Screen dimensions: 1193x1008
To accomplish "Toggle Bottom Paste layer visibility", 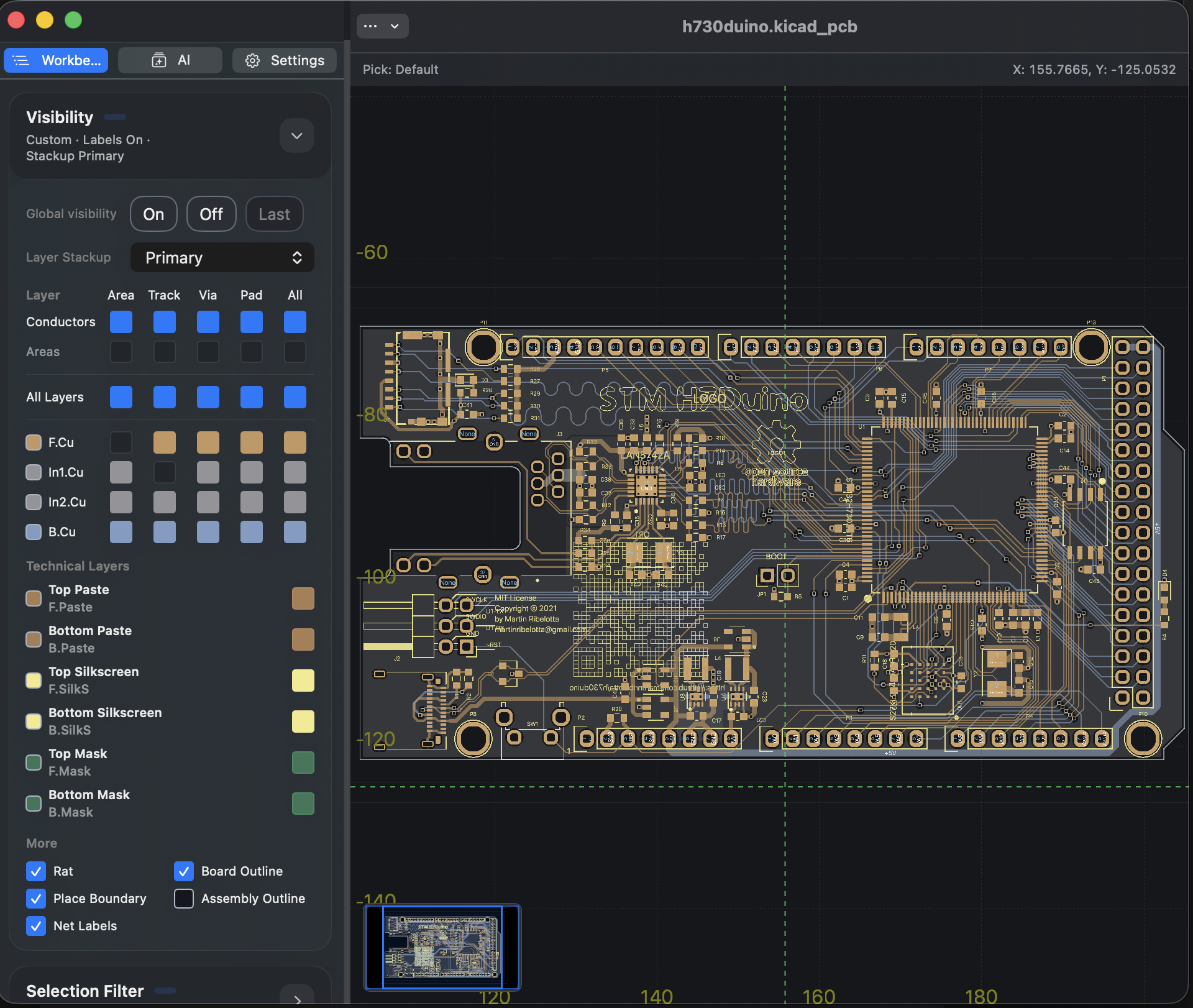I will click(303, 639).
